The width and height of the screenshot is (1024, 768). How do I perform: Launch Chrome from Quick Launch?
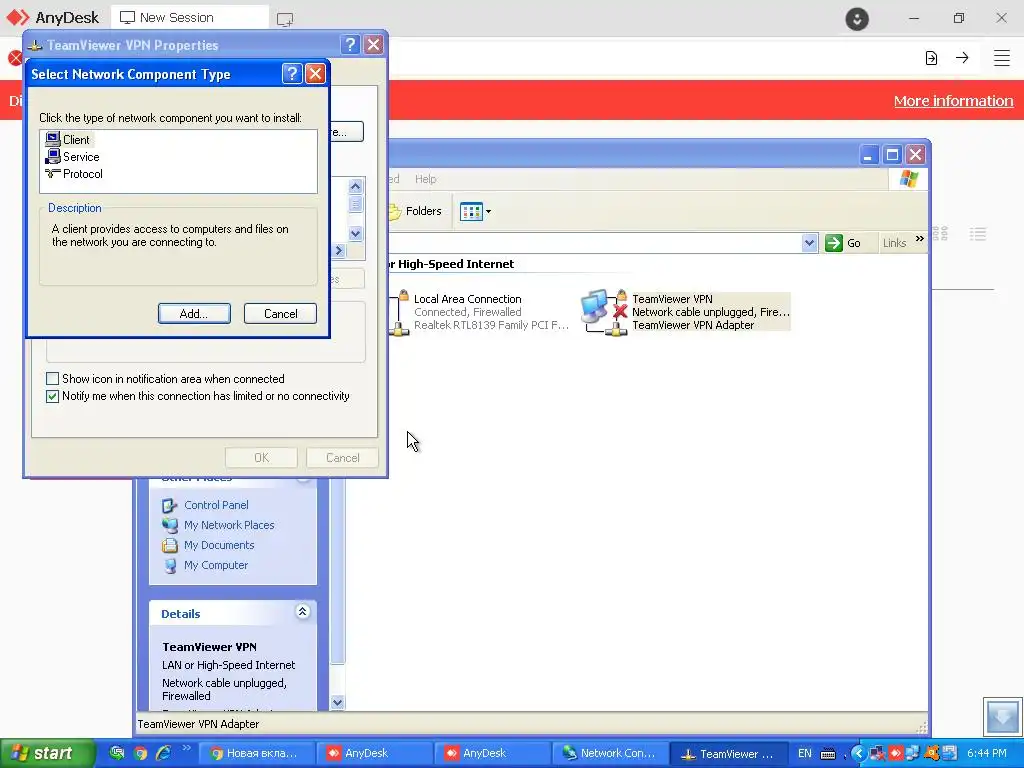[140, 753]
